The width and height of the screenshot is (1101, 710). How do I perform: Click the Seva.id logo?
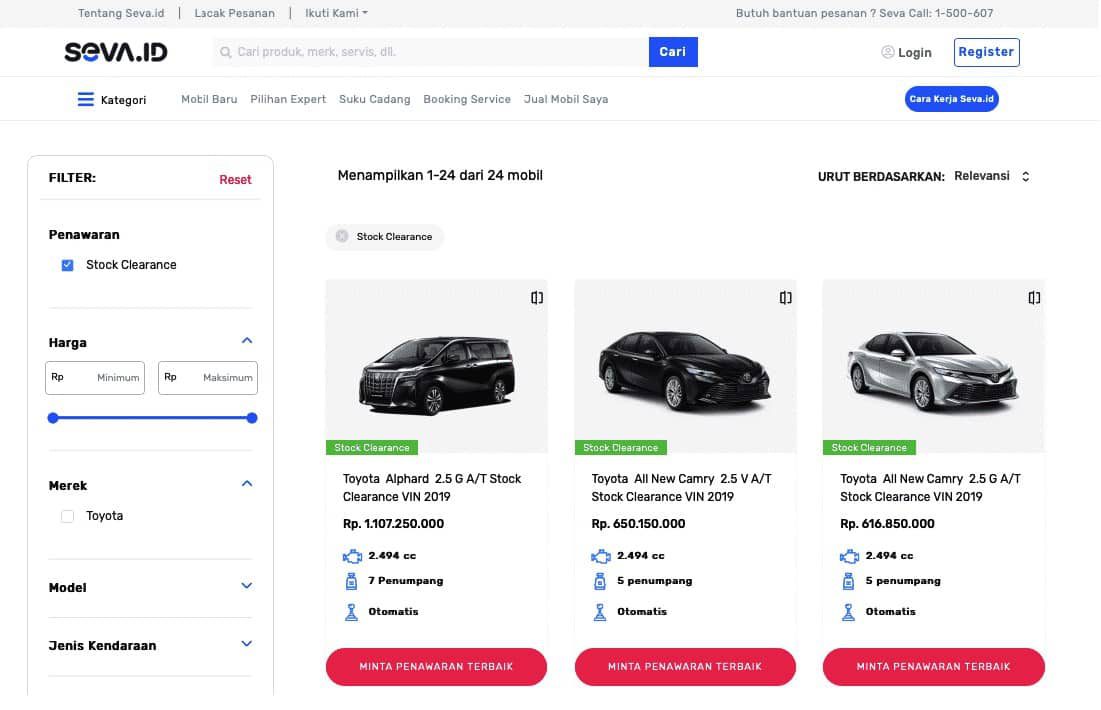tap(116, 52)
